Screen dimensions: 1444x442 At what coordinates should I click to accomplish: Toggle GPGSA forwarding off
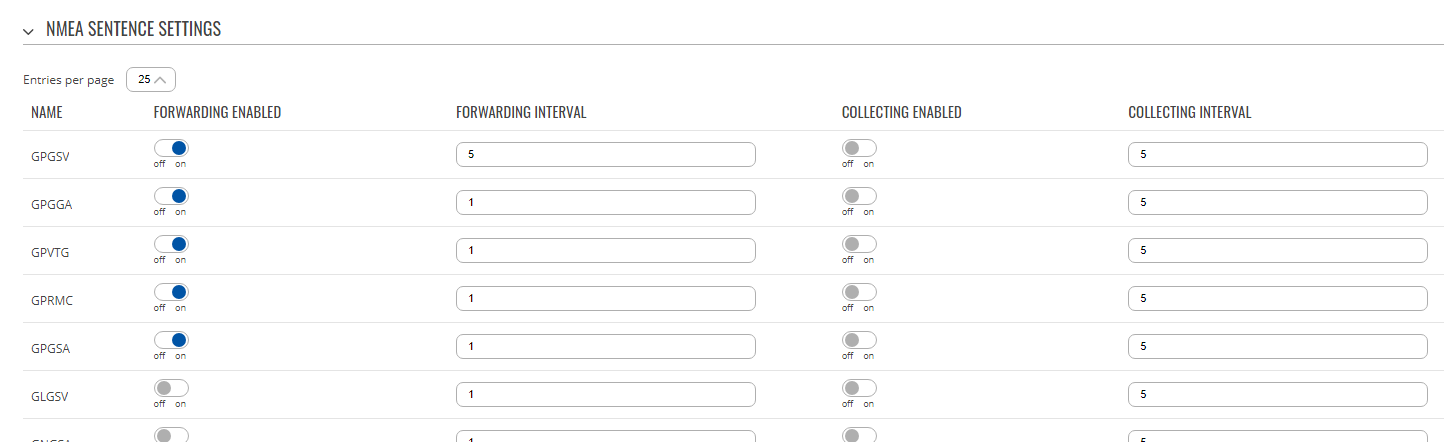click(x=171, y=340)
